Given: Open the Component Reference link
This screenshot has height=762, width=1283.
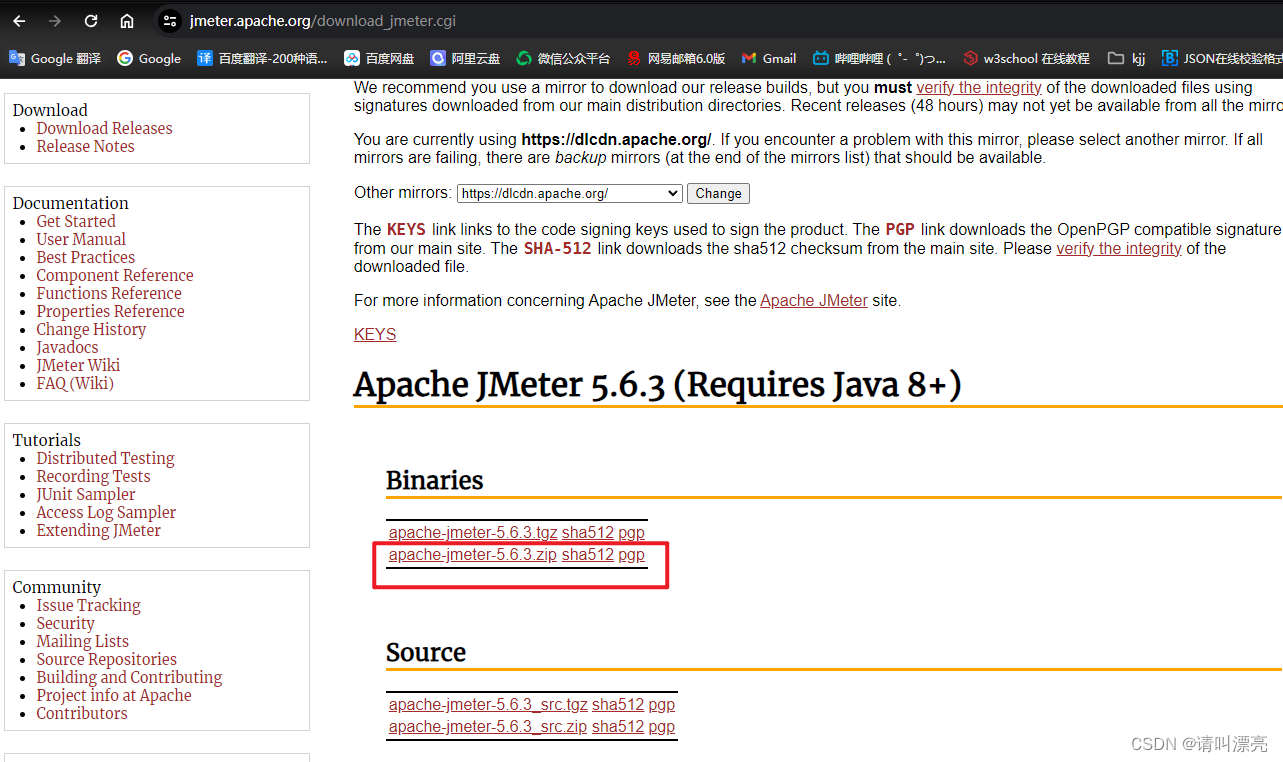Looking at the screenshot, I should [115, 275].
